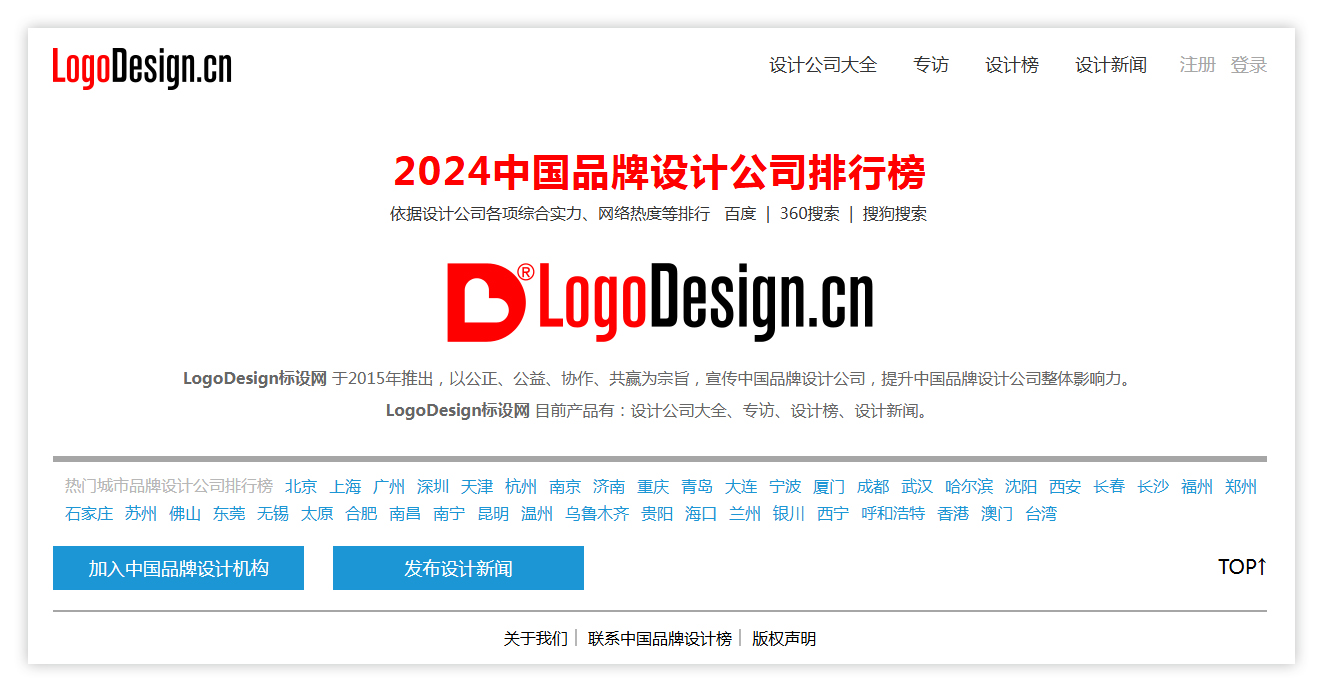The width and height of the screenshot is (1324, 692).
Task: Select the 百度 search link
Action: (740, 214)
